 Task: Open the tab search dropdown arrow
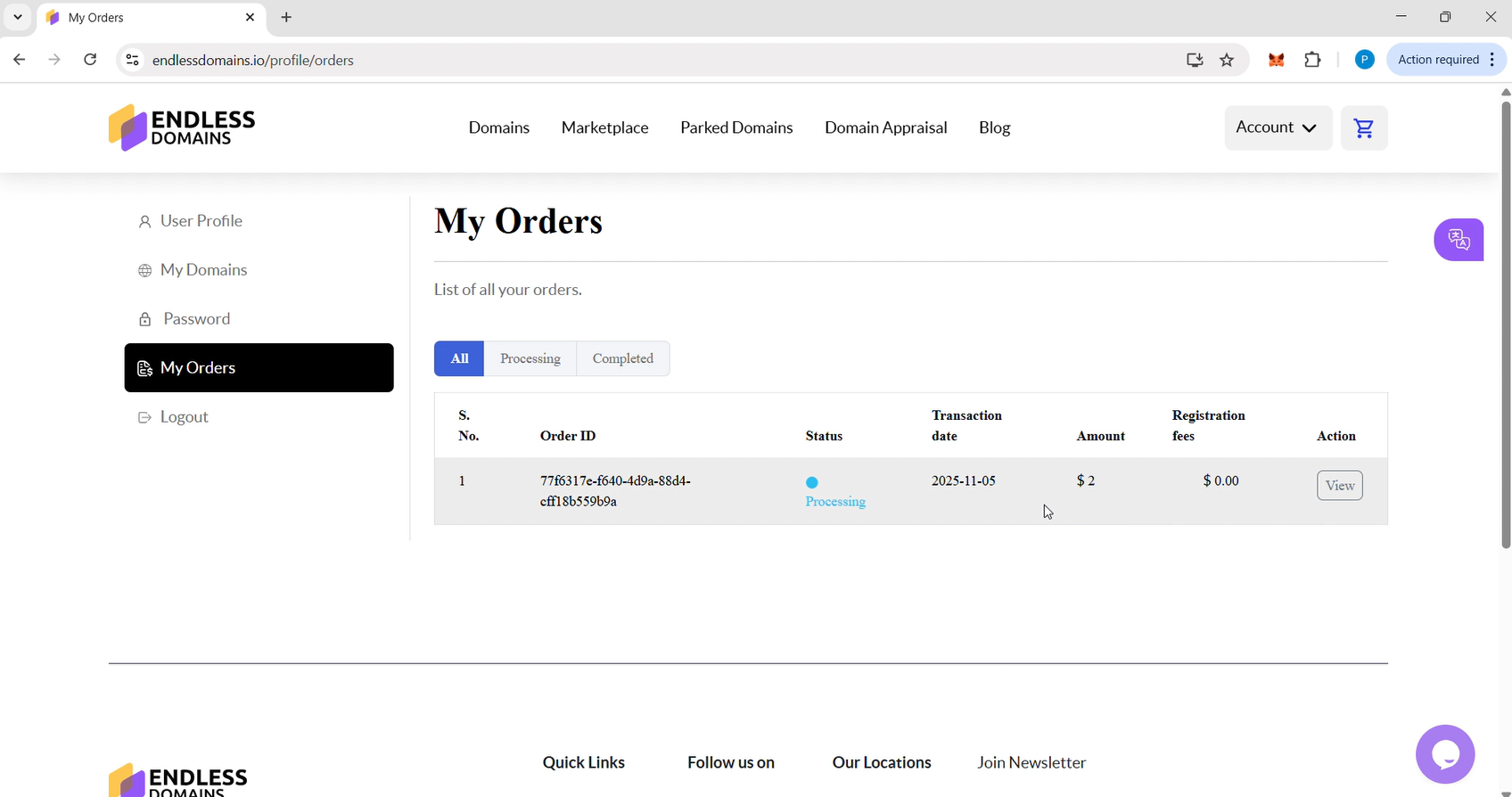coord(18,17)
